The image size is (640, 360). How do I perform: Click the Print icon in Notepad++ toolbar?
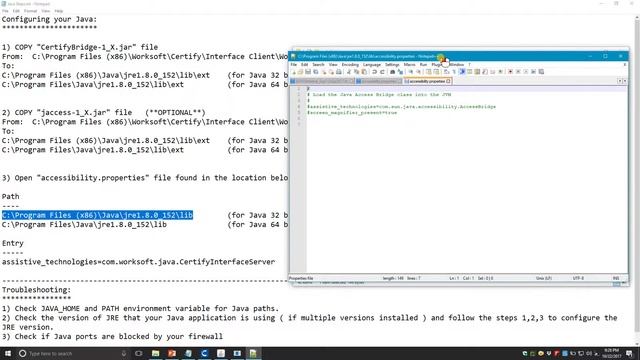(x=339, y=72)
